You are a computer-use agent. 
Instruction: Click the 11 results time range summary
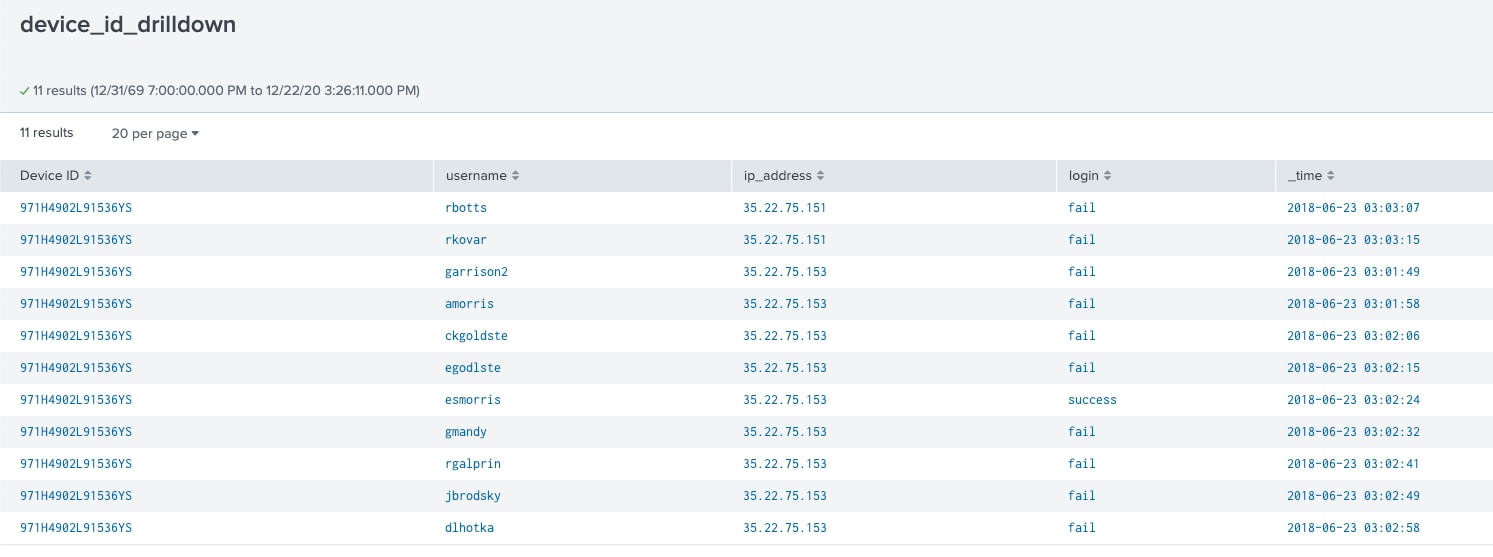(226, 90)
